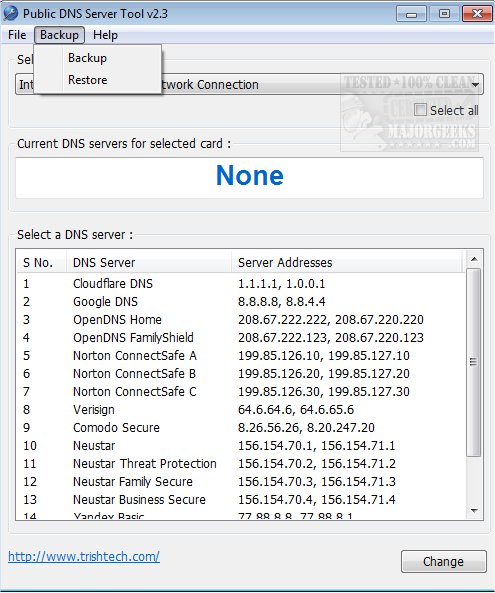Tick the Select all checkbox
Screen dimensions: 495x593
pyautogui.click(x=420, y=110)
